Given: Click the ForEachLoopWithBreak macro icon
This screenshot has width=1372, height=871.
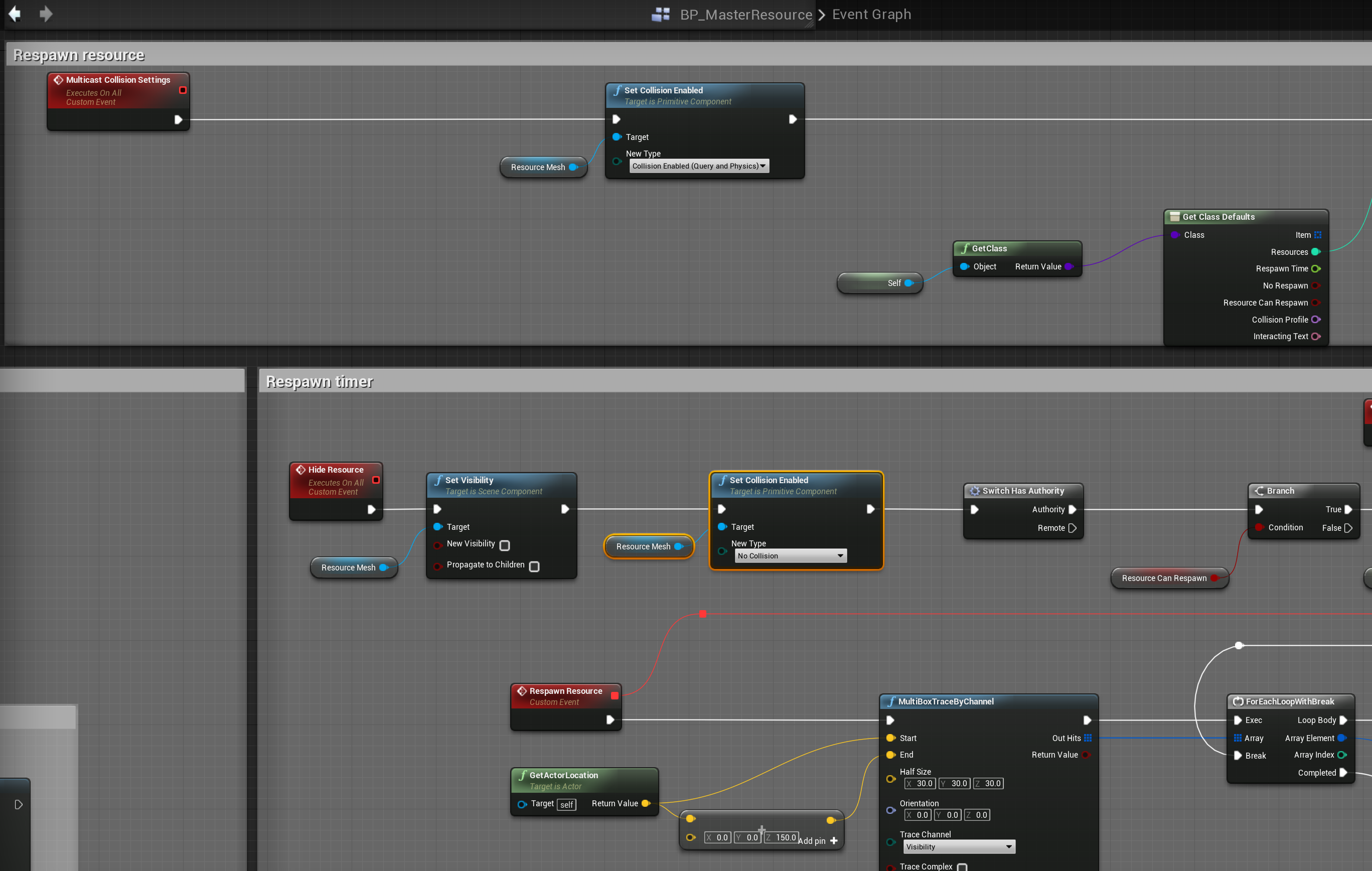Looking at the screenshot, I should [x=1238, y=702].
